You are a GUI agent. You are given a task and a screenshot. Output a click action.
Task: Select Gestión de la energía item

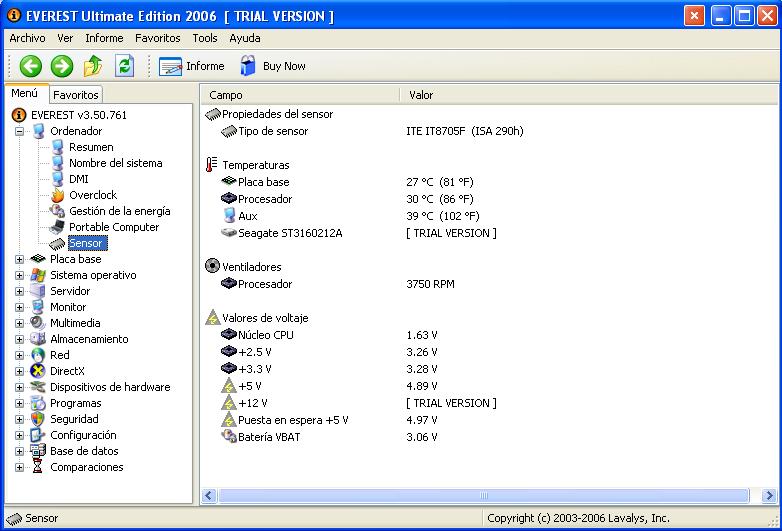pyautogui.click(x=119, y=211)
